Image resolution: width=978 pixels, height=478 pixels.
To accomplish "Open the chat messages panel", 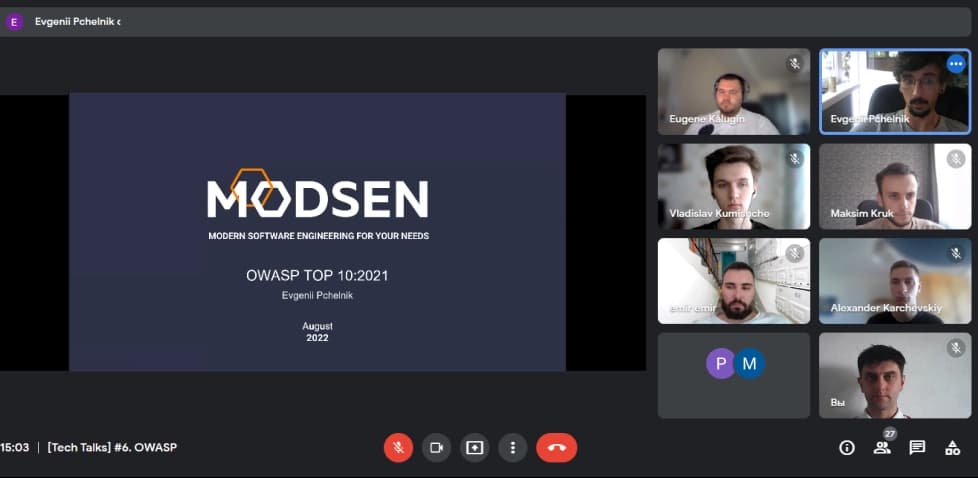I will (x=917, y=447).
